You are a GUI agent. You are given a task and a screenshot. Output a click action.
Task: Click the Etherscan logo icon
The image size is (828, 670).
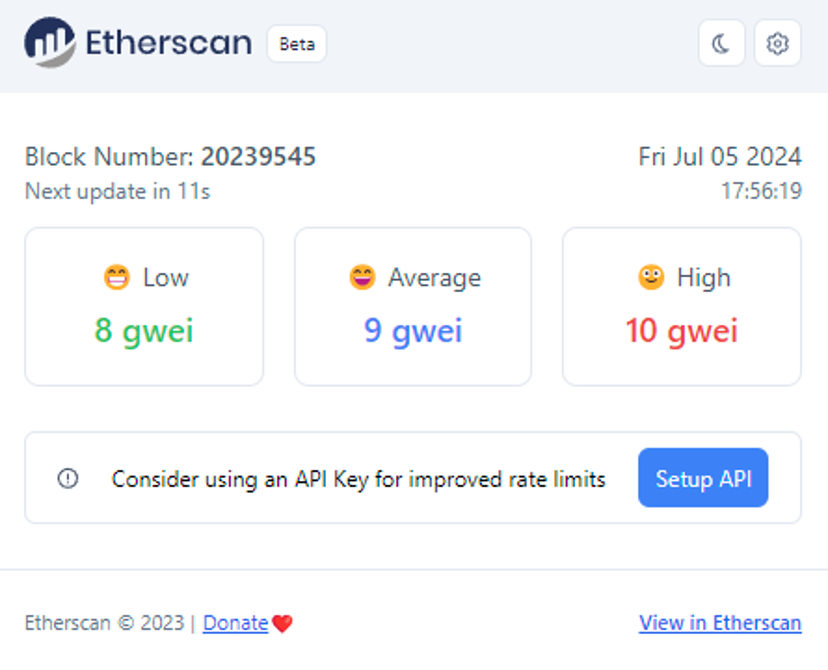50,43
